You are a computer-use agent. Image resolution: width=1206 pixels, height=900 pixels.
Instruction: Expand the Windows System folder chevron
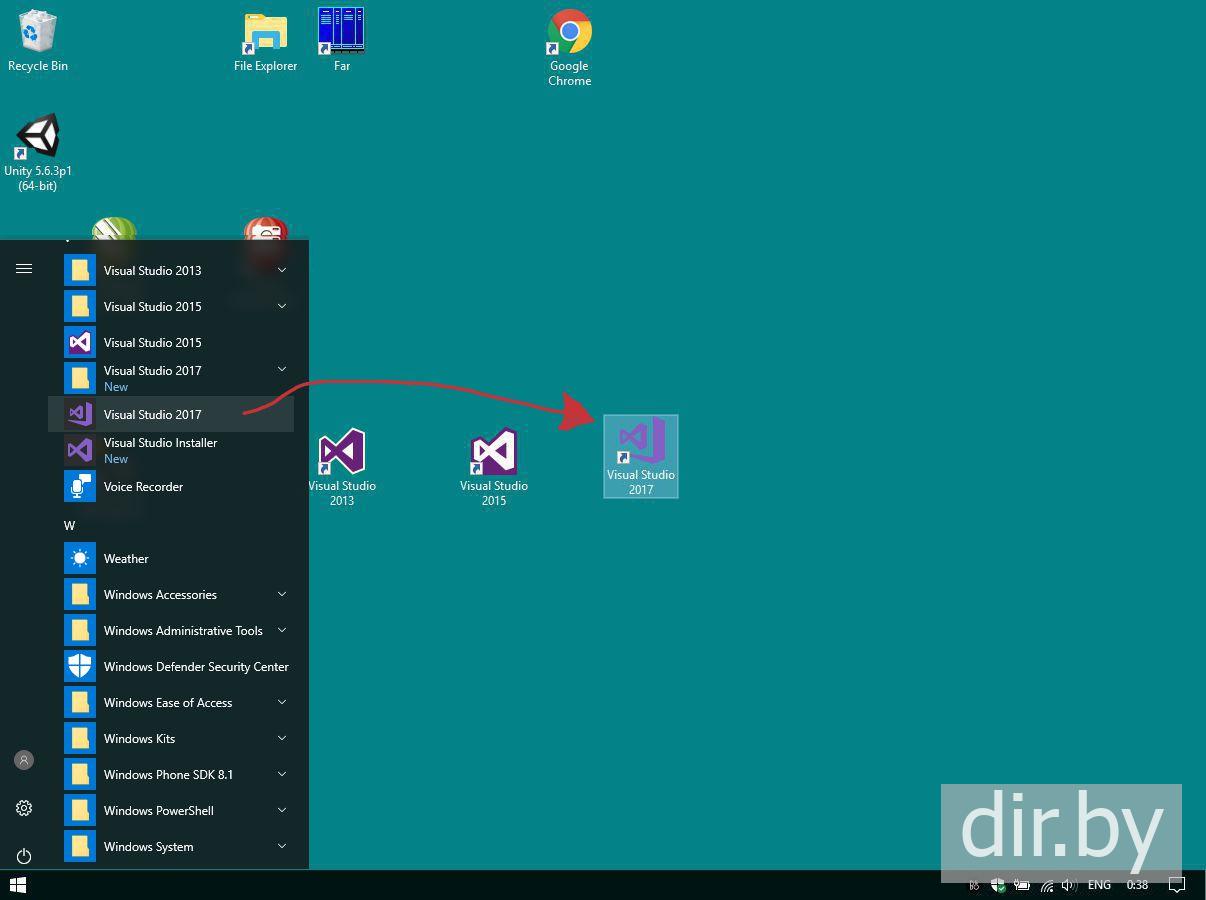[282, 846]
